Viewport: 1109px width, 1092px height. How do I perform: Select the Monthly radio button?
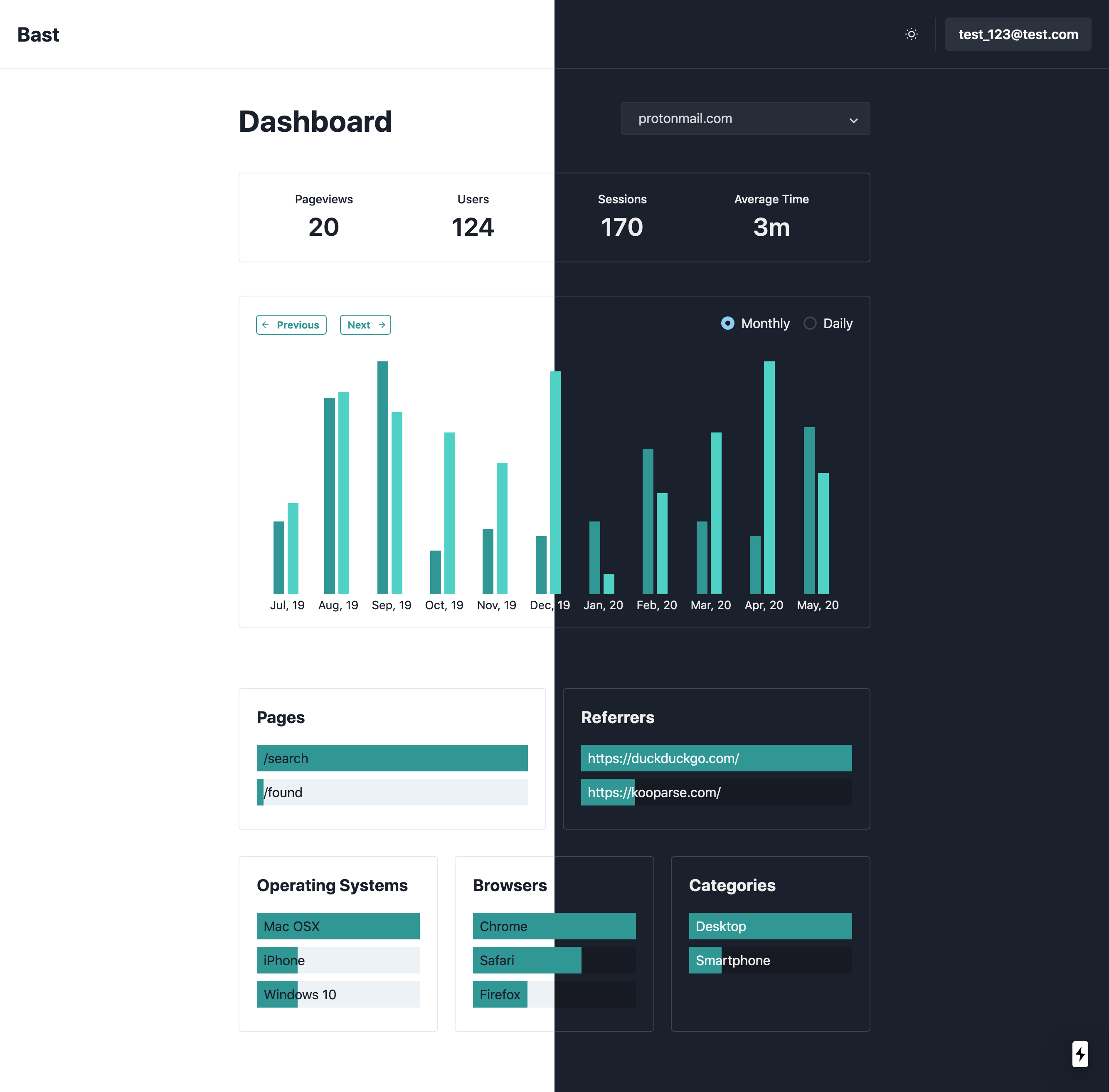(x=727, y=324)
